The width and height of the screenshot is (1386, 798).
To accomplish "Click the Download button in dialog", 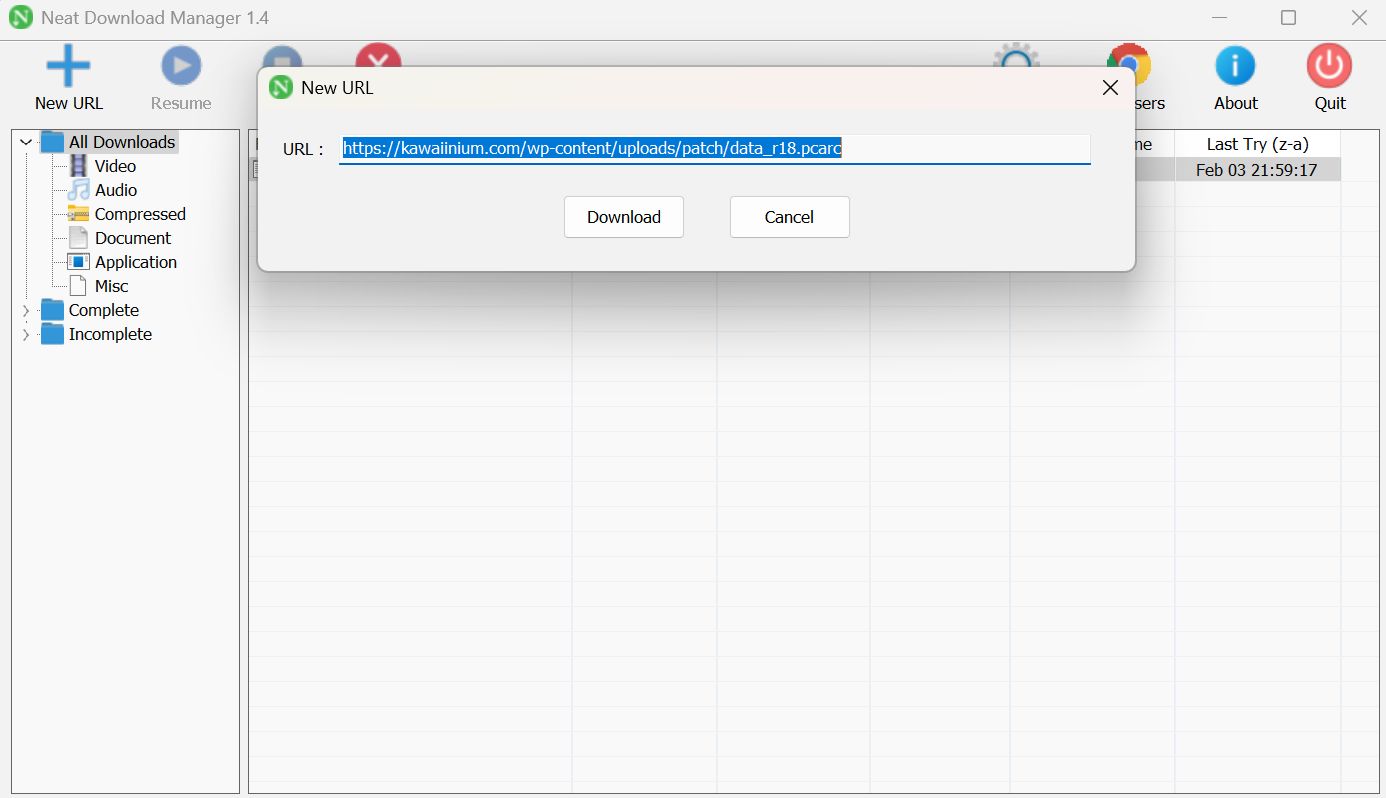I will tap(624, 217).
